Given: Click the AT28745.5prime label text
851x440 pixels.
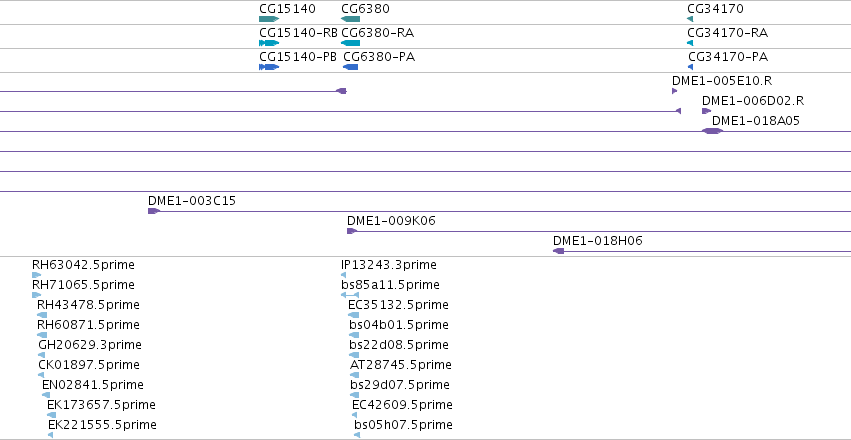Looking at the screenshot, I should coord(401,365).
